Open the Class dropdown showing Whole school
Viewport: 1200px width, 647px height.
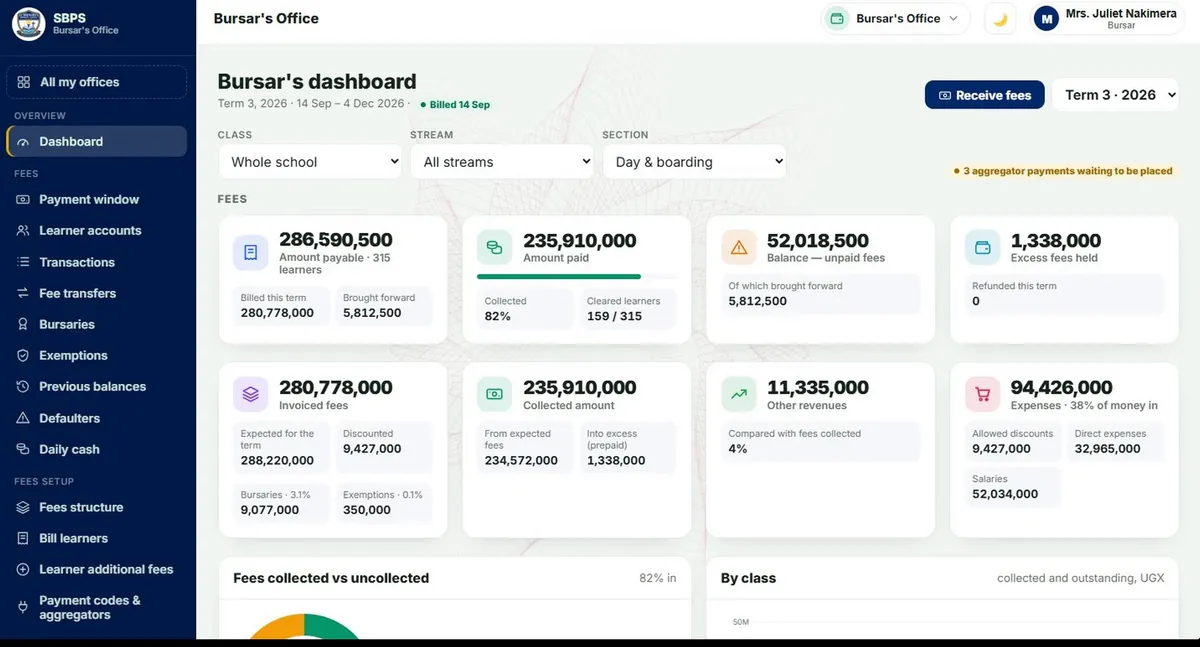coord(310,162)
